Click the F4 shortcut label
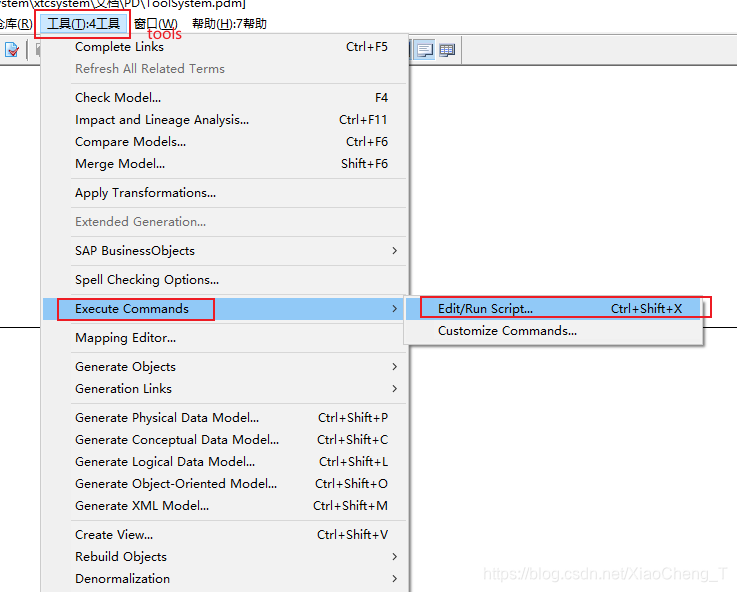 [381, 97]
